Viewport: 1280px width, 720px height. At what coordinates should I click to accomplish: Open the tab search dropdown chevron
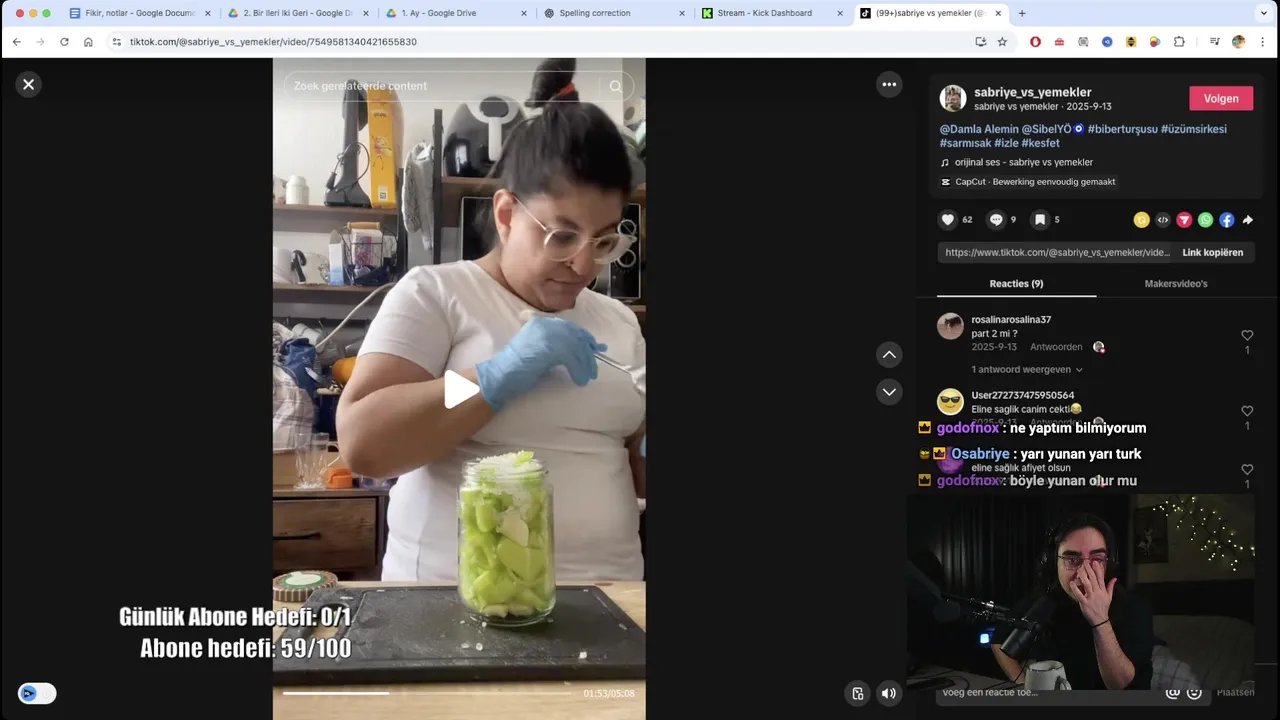(x=1264, y=13)
